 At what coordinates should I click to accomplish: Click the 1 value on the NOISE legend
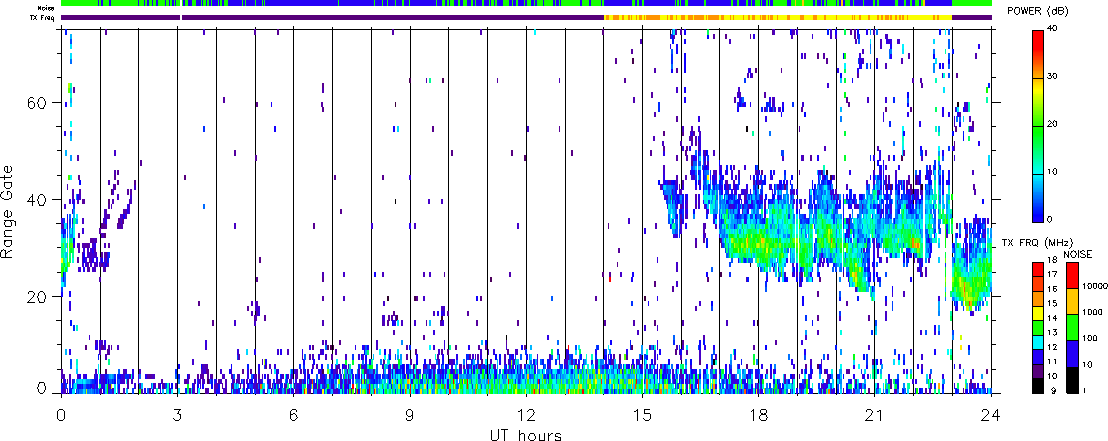point(1086,392)
